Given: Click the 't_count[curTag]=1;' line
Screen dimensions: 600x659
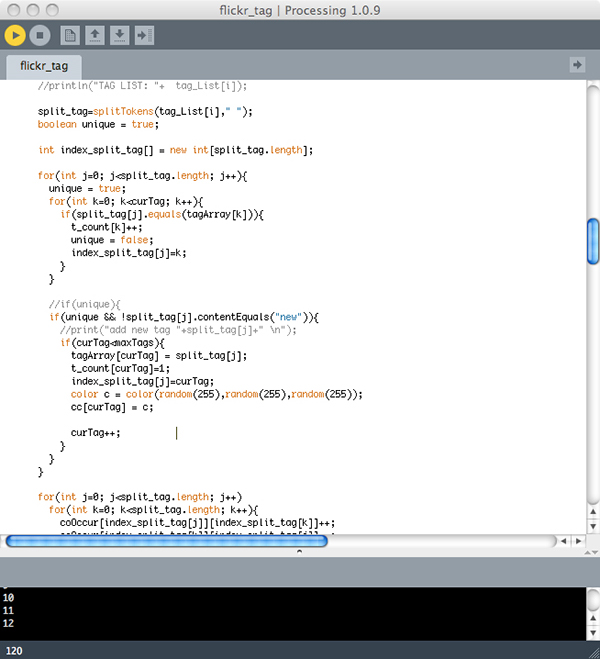Looking at the screenshot, I should [121, 369].
